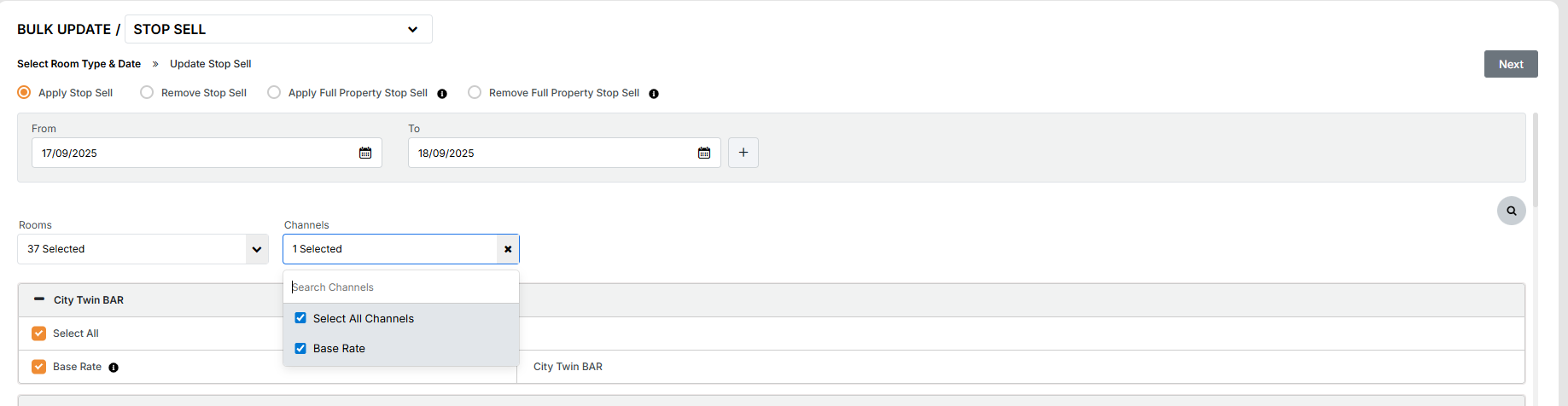Go to Select Room Type & Date step

[79, 64]
